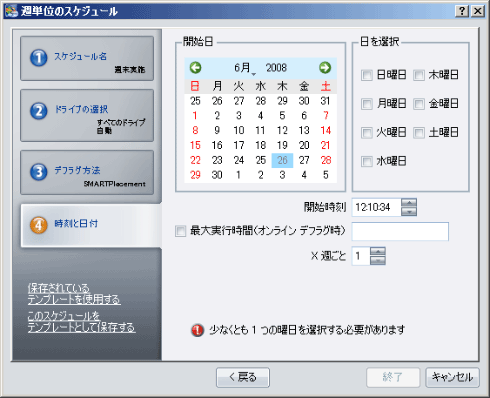Select June 28 in calendar
Viewport: 490px width, 398px height.
pos(326,160)
